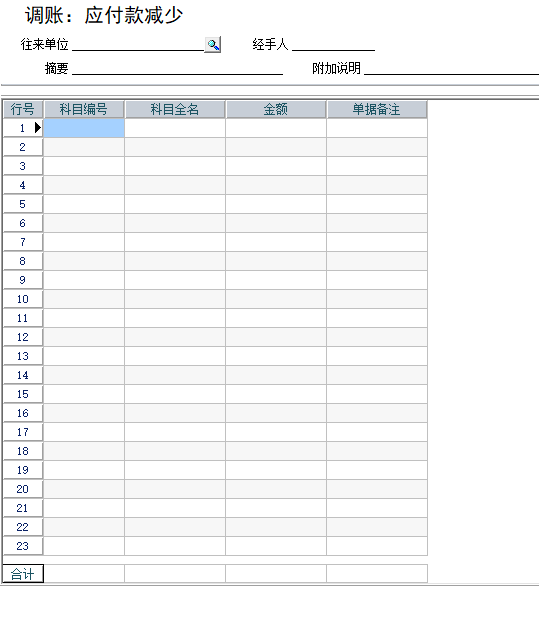Screen dimensions: 539x629
Task: Select the 科目编号 column header
Action: [84, 109]
